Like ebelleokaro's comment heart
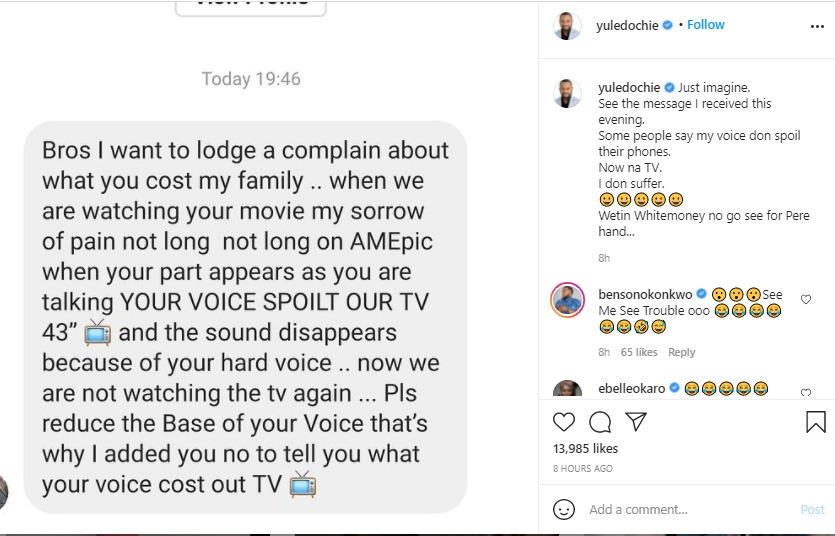 [806, 392]
